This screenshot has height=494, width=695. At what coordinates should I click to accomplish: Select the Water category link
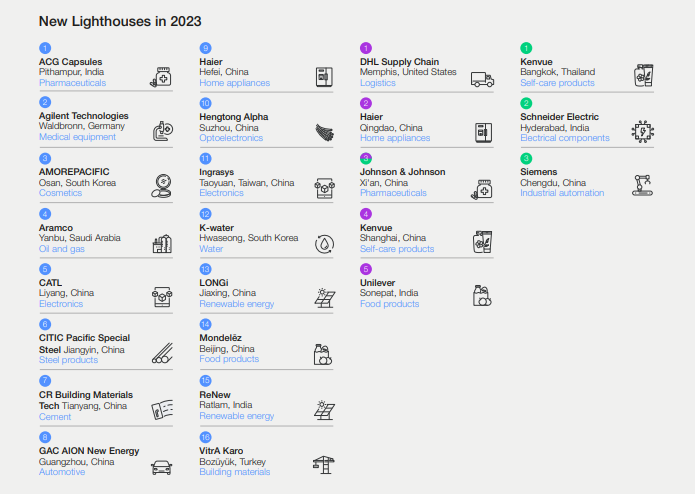[x=211, y=249]
